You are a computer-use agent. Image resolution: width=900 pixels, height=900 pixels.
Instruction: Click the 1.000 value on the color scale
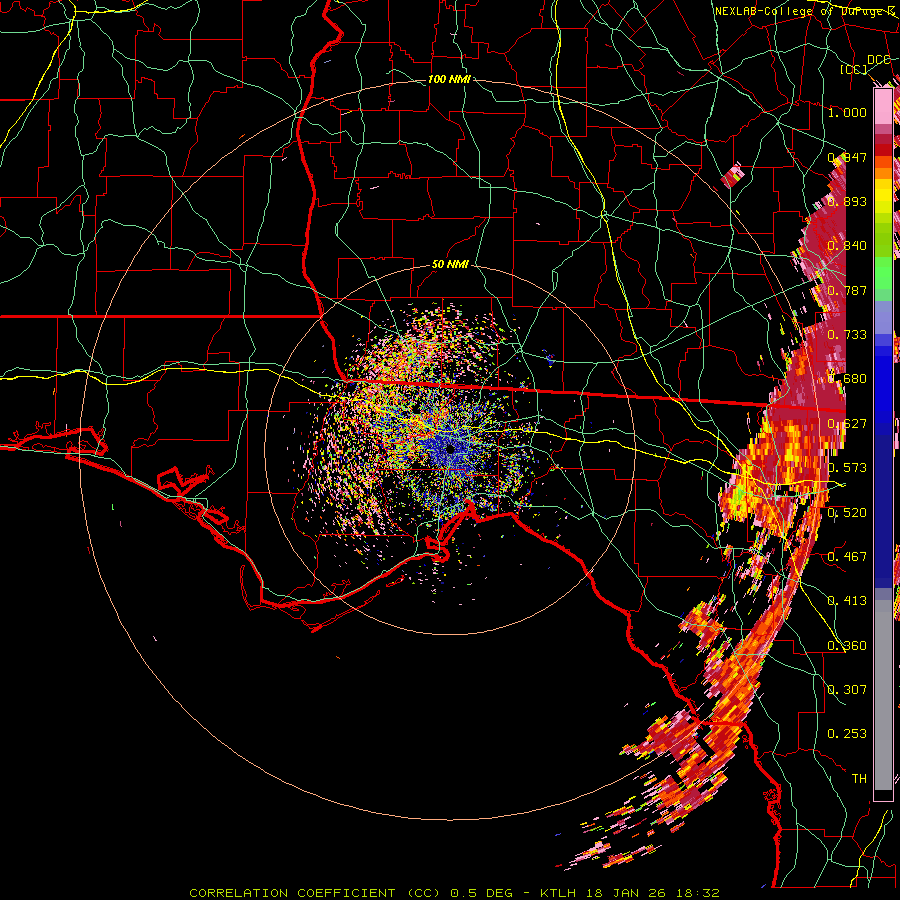pyautogui.click(x=847, y=112)
